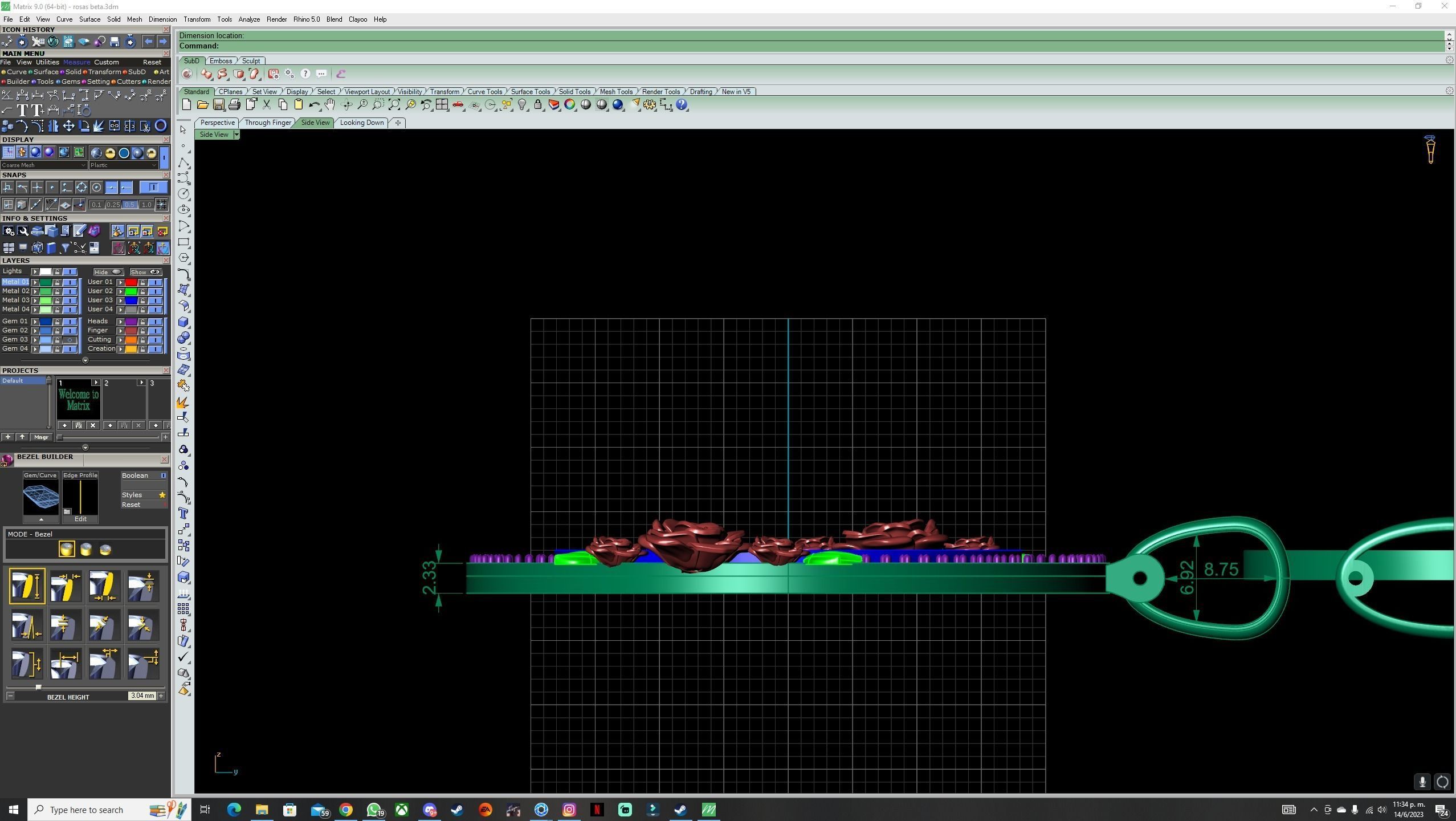The height and width of the screenshot is (821, 1456).
Task: Select the Zoom Extents magnifier icon
Action: tap(394, 105)
